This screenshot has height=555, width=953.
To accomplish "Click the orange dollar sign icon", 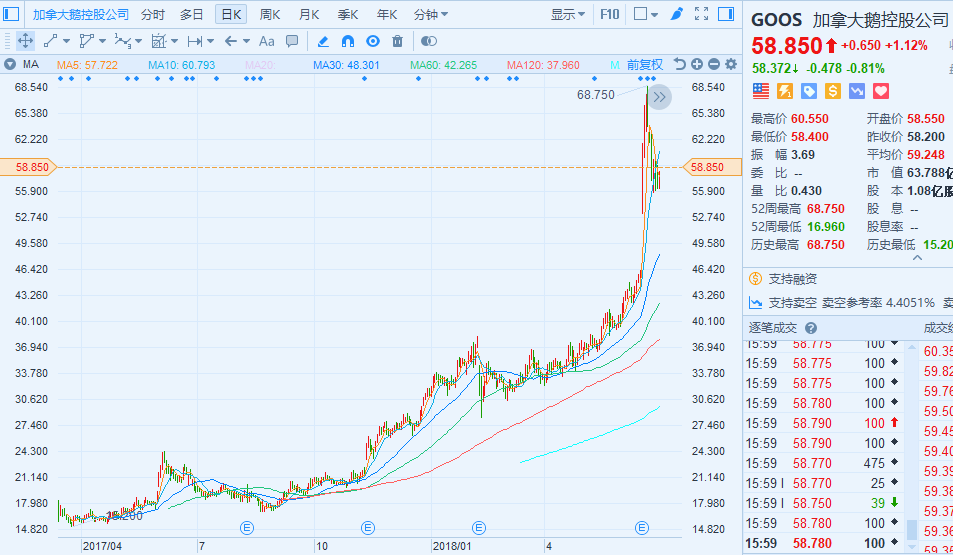I will click(x=833, y=91).
